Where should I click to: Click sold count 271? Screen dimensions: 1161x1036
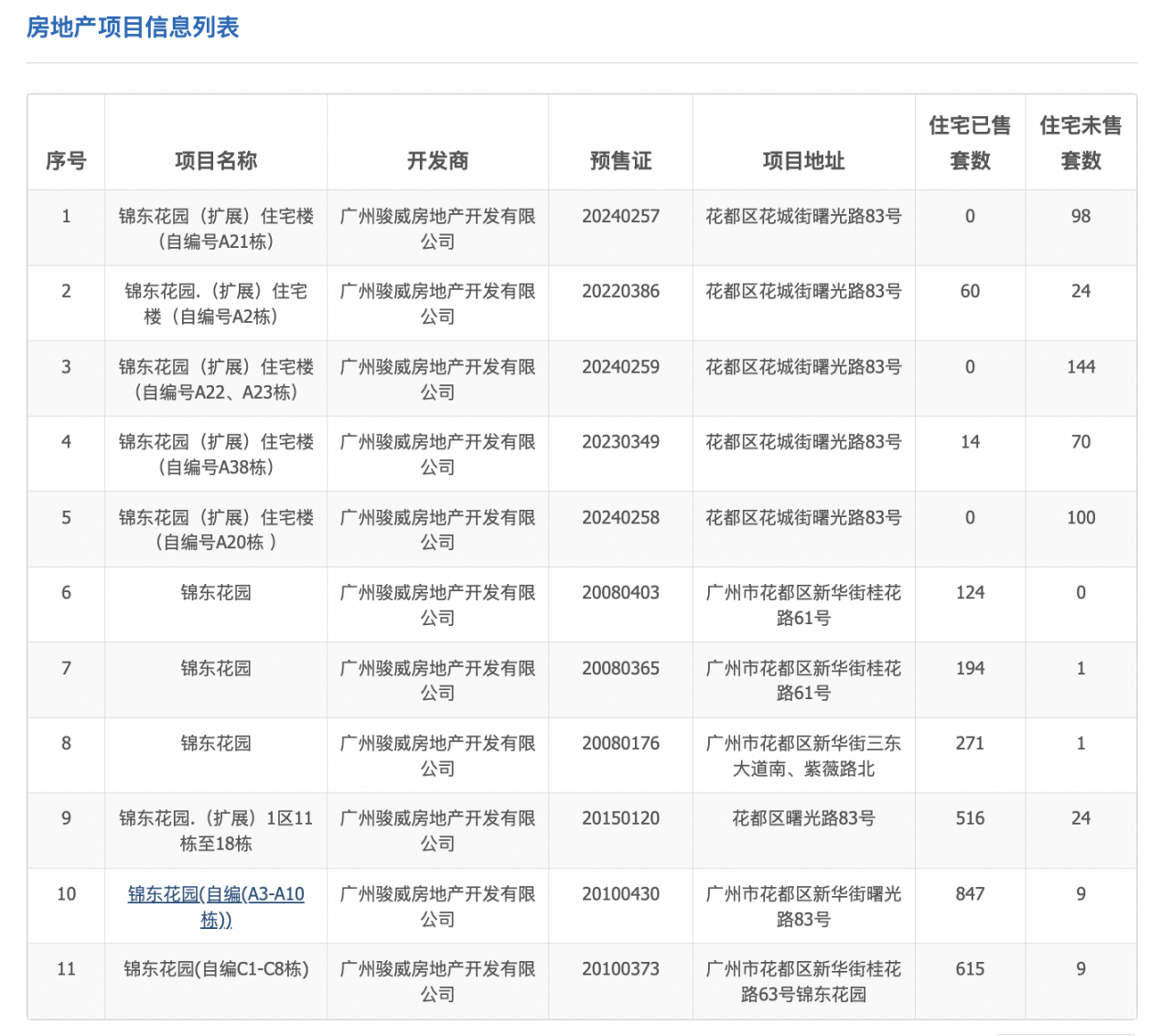click(x=970, y=744)
